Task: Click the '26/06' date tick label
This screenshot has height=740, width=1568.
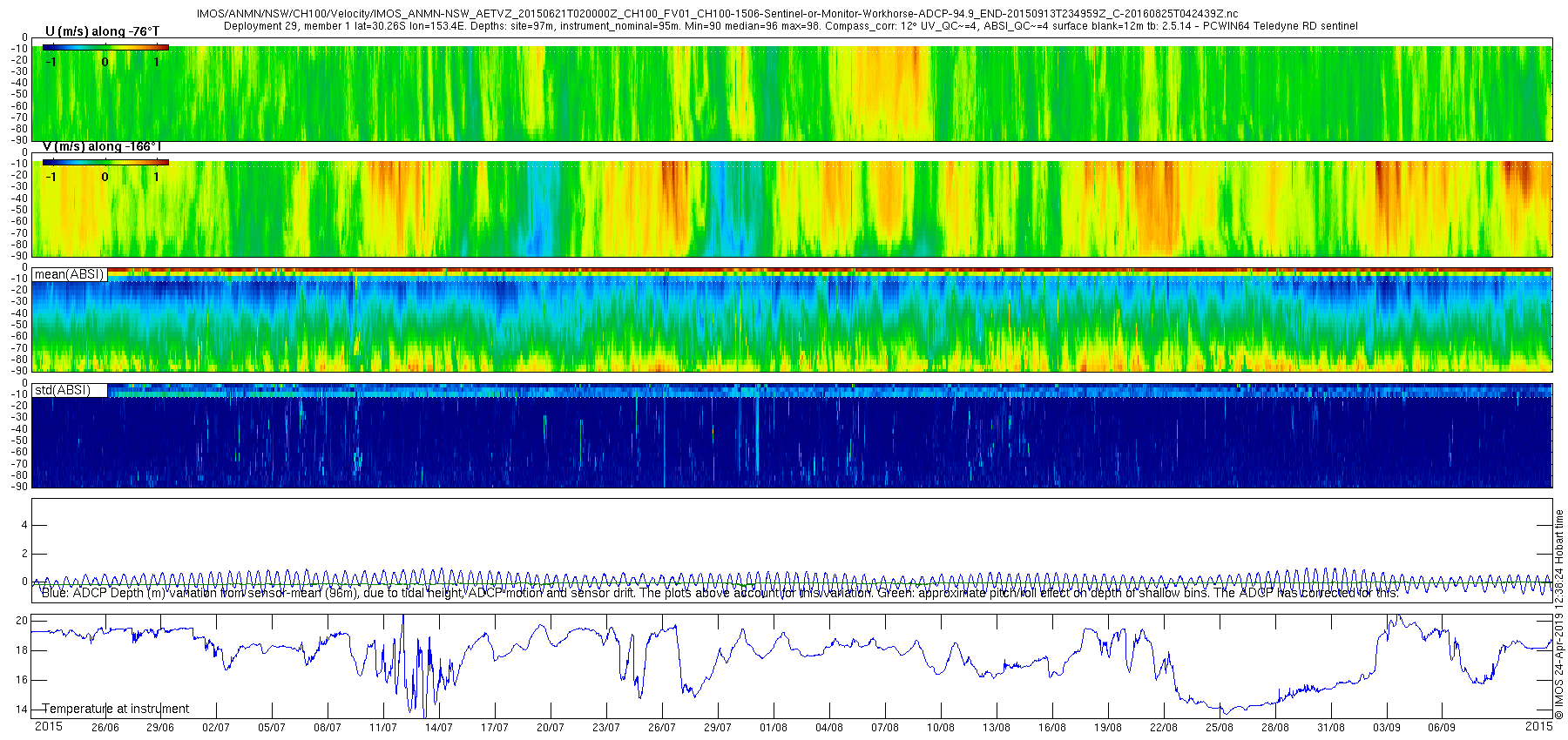Action: coord(105,728)
